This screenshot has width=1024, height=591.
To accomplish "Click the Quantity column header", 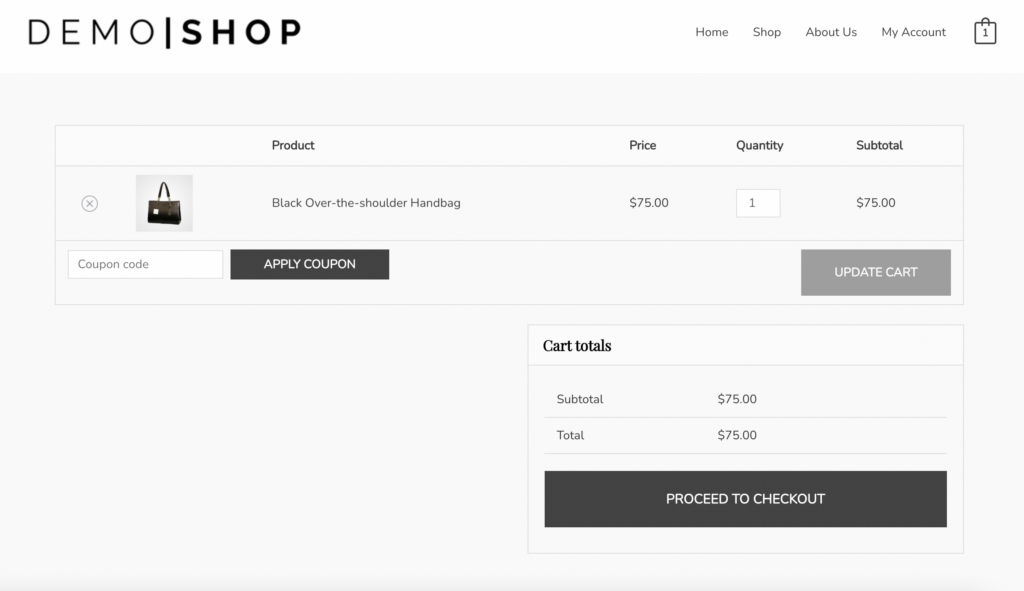I will click(x=758, y=145).
